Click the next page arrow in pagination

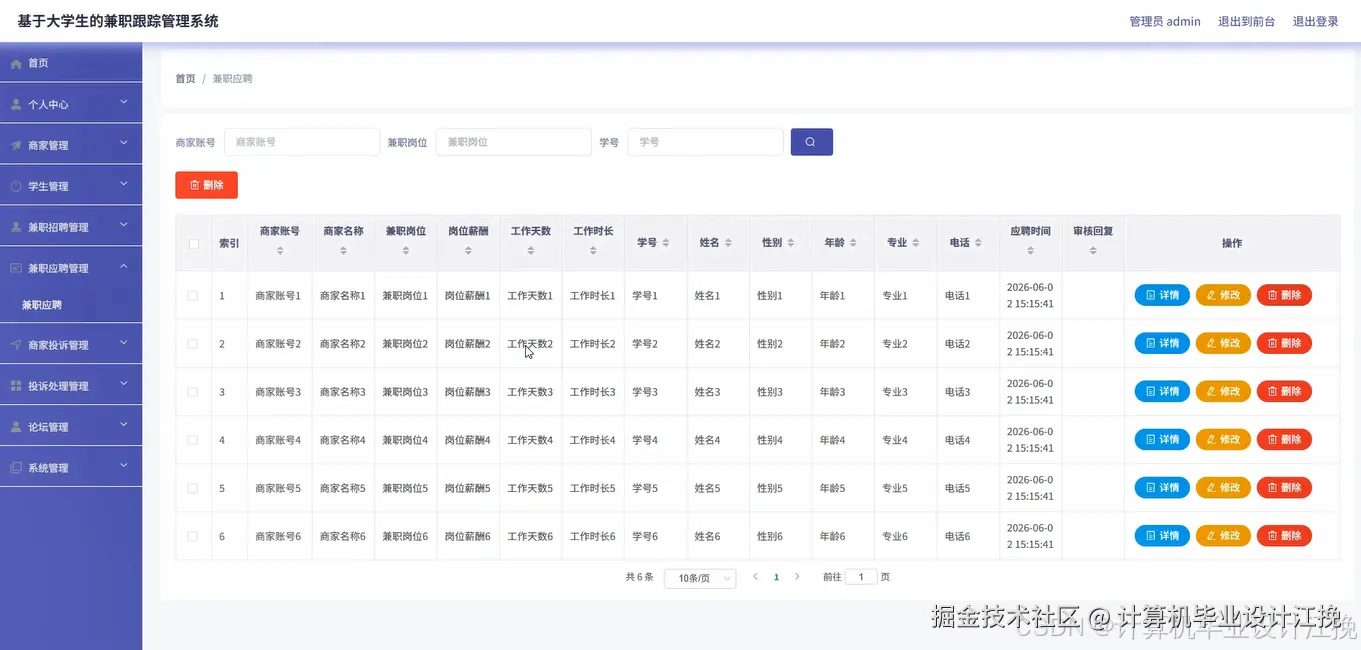coord(797,577)
